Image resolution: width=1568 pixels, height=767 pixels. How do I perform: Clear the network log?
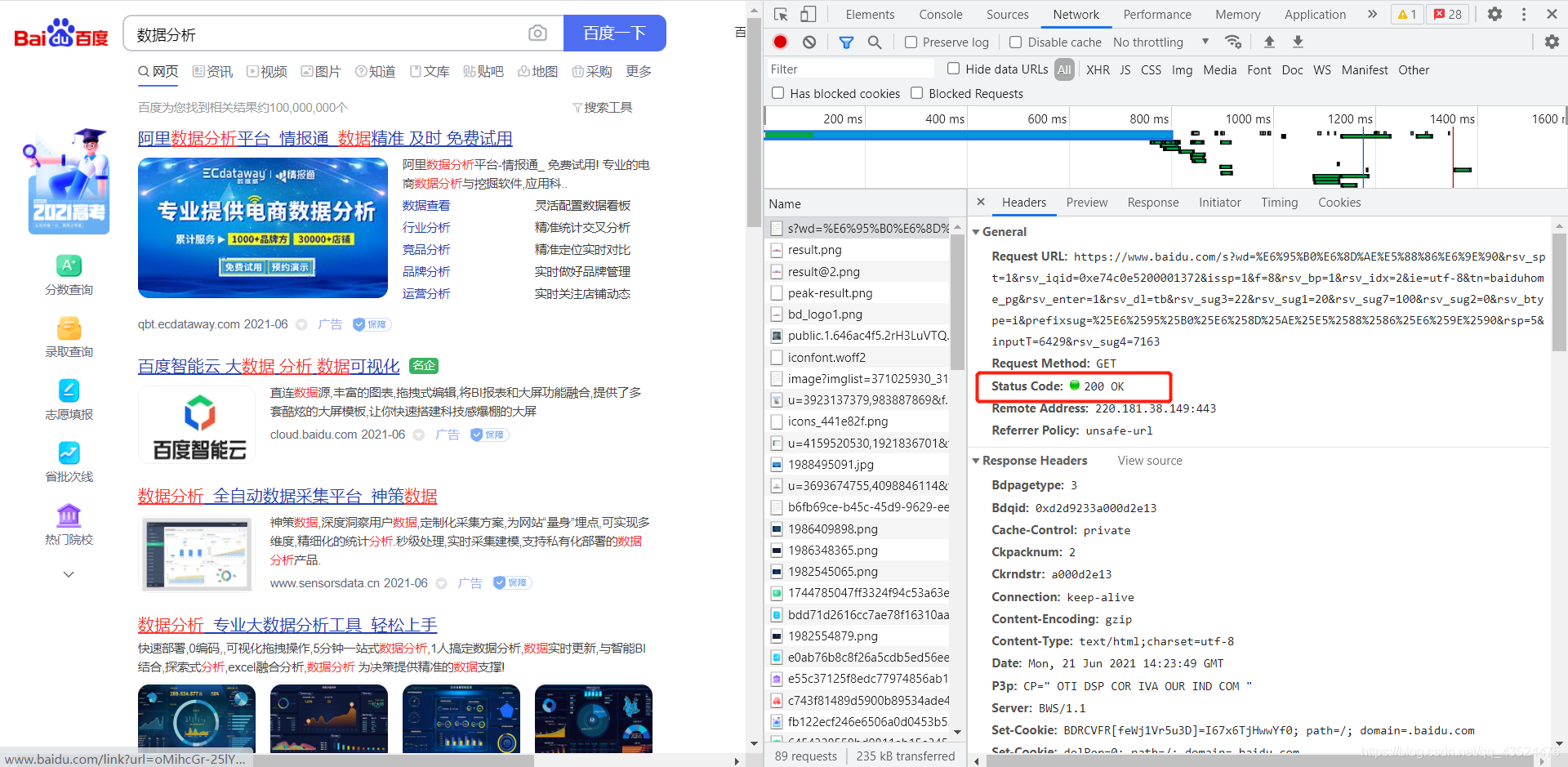[x=809, y=42]
